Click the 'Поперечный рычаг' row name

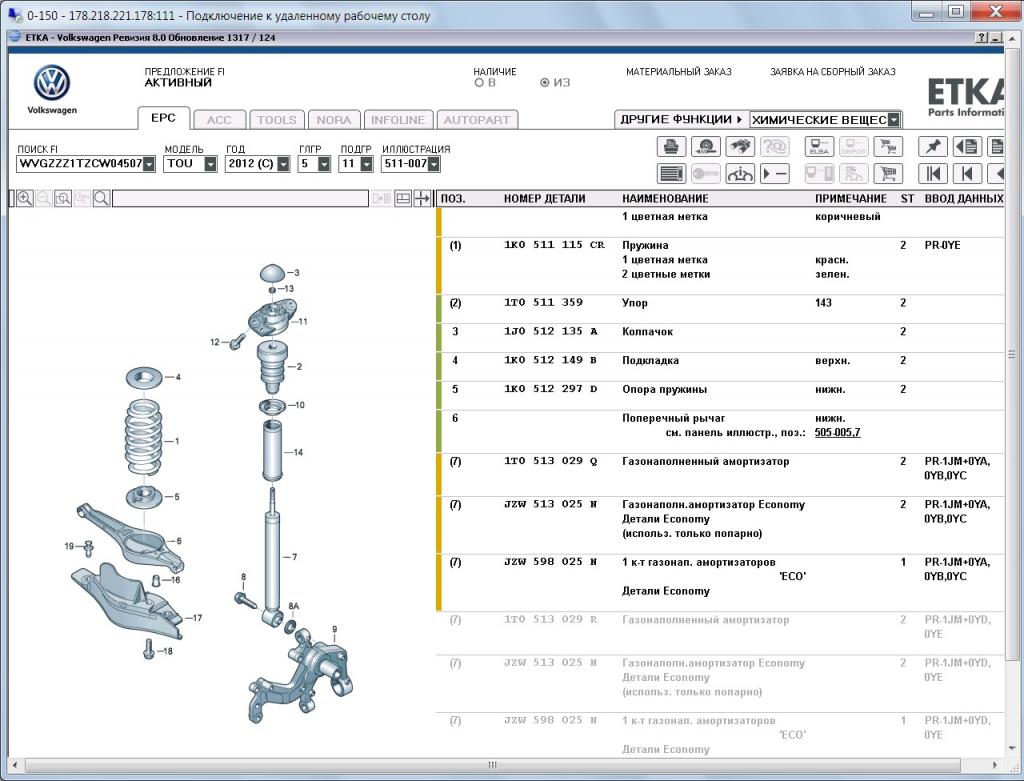(x=673, y=418)
